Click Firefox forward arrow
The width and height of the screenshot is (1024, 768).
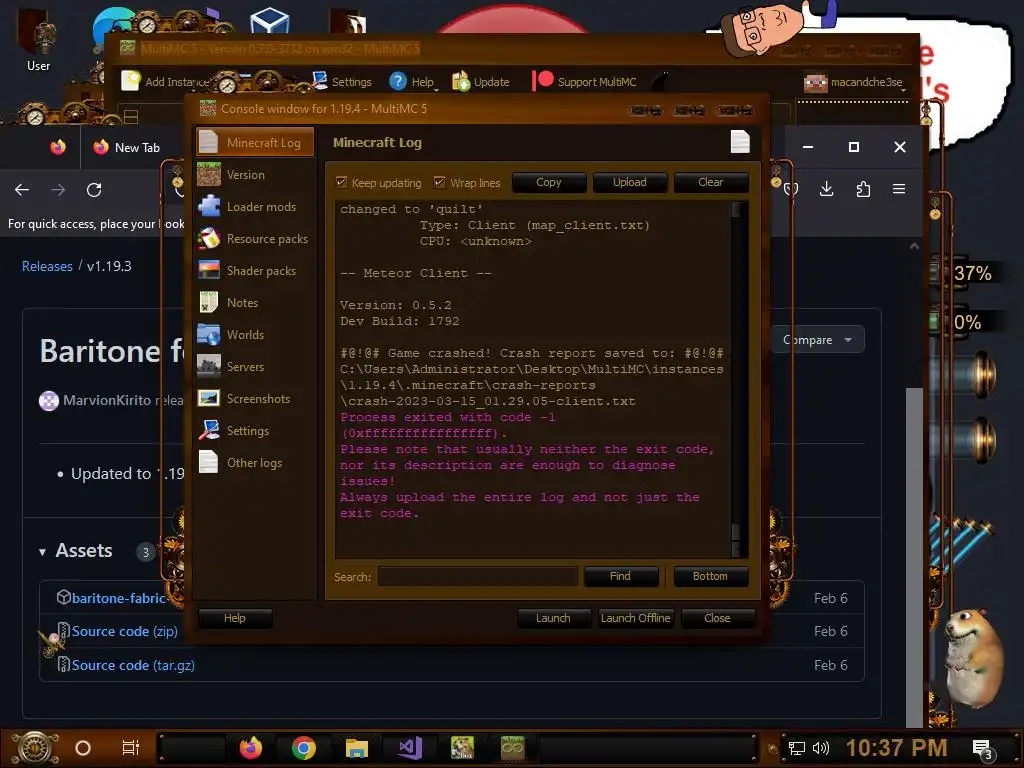tap(58, 189)
